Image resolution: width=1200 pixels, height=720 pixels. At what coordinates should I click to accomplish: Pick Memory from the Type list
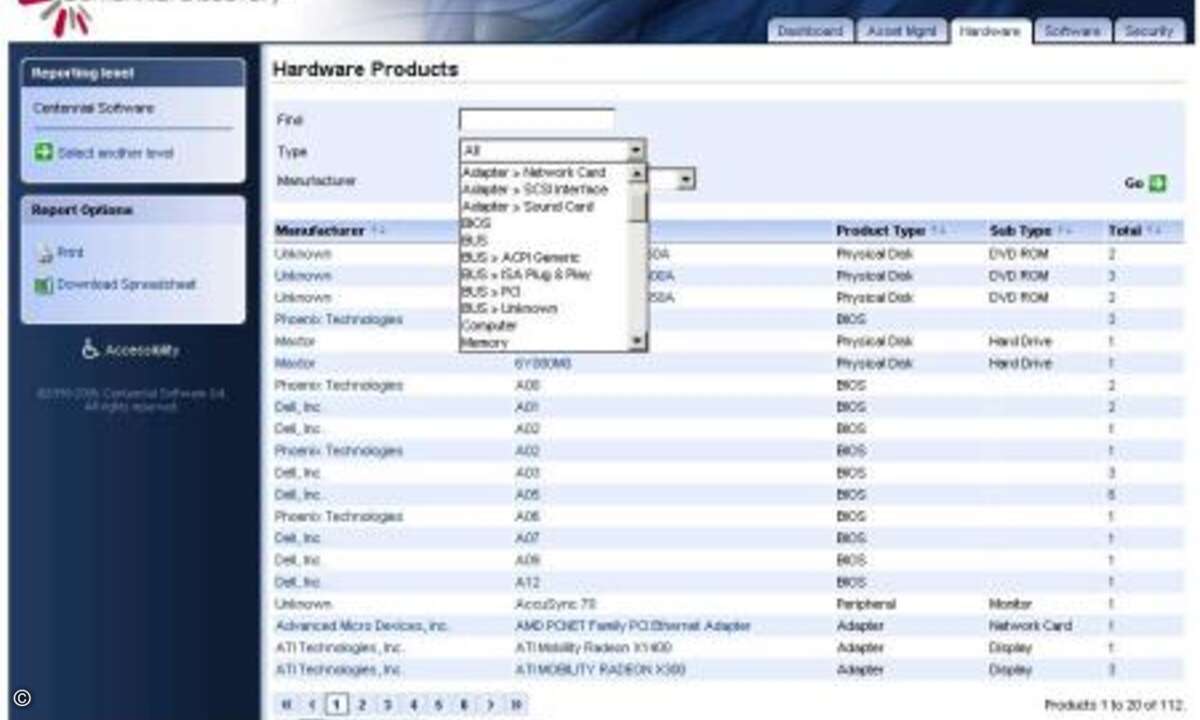click(x=543, y=342)
